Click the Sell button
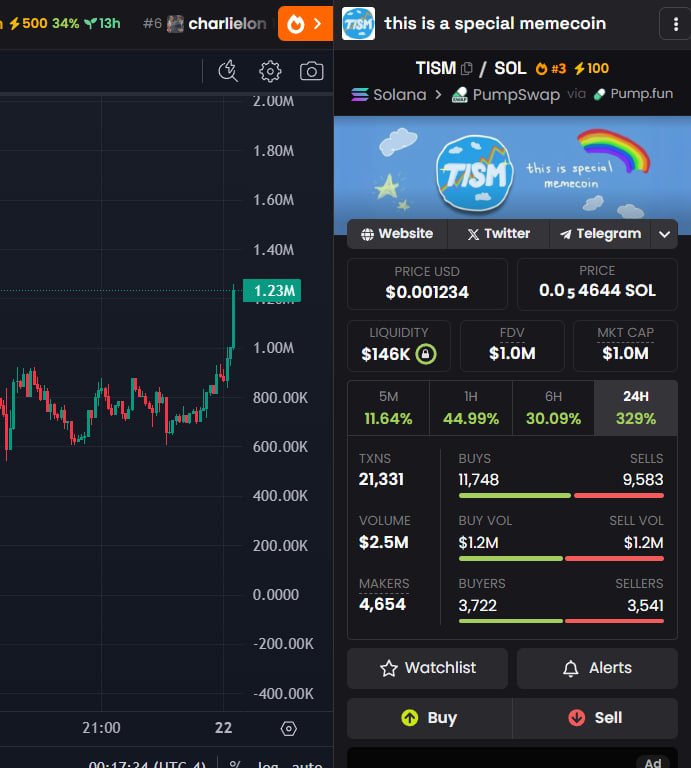The width and height of the screenshot is (691, 768). (596, 718)
